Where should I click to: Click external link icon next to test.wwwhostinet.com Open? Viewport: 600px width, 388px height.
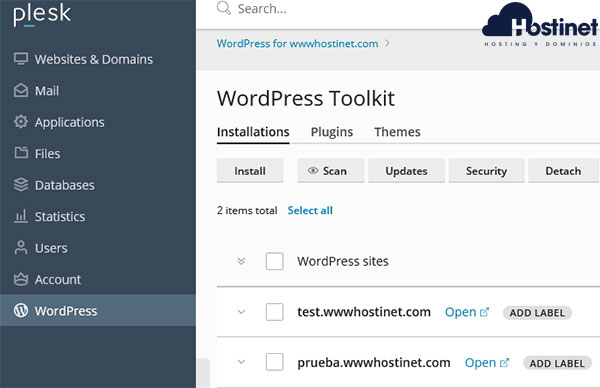pos(484,312)
